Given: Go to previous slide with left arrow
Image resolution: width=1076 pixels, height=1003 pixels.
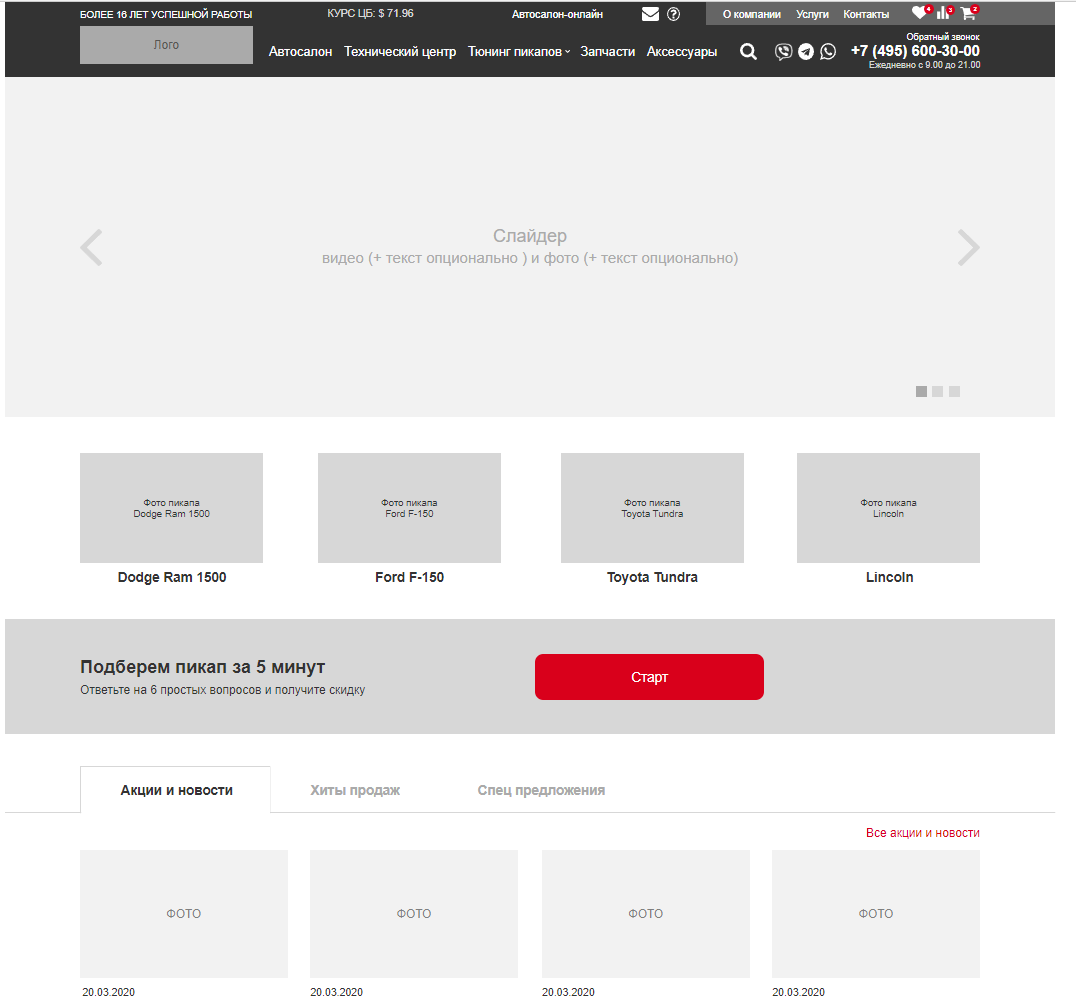Looking at the screenshot, I should tap(91, 247).
